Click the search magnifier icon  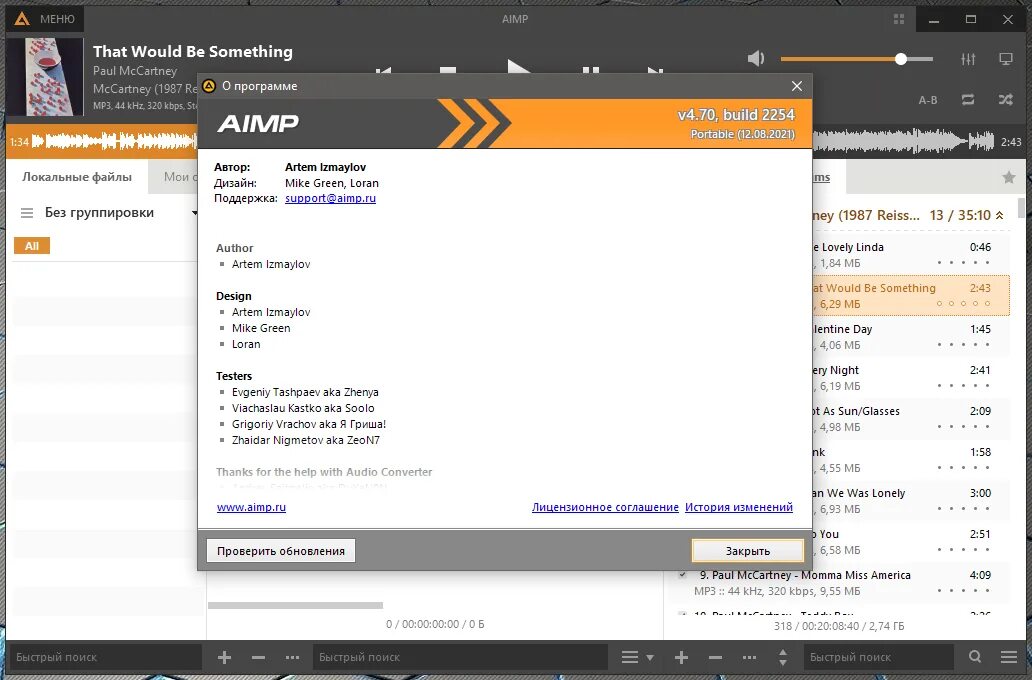coord(975,656)
